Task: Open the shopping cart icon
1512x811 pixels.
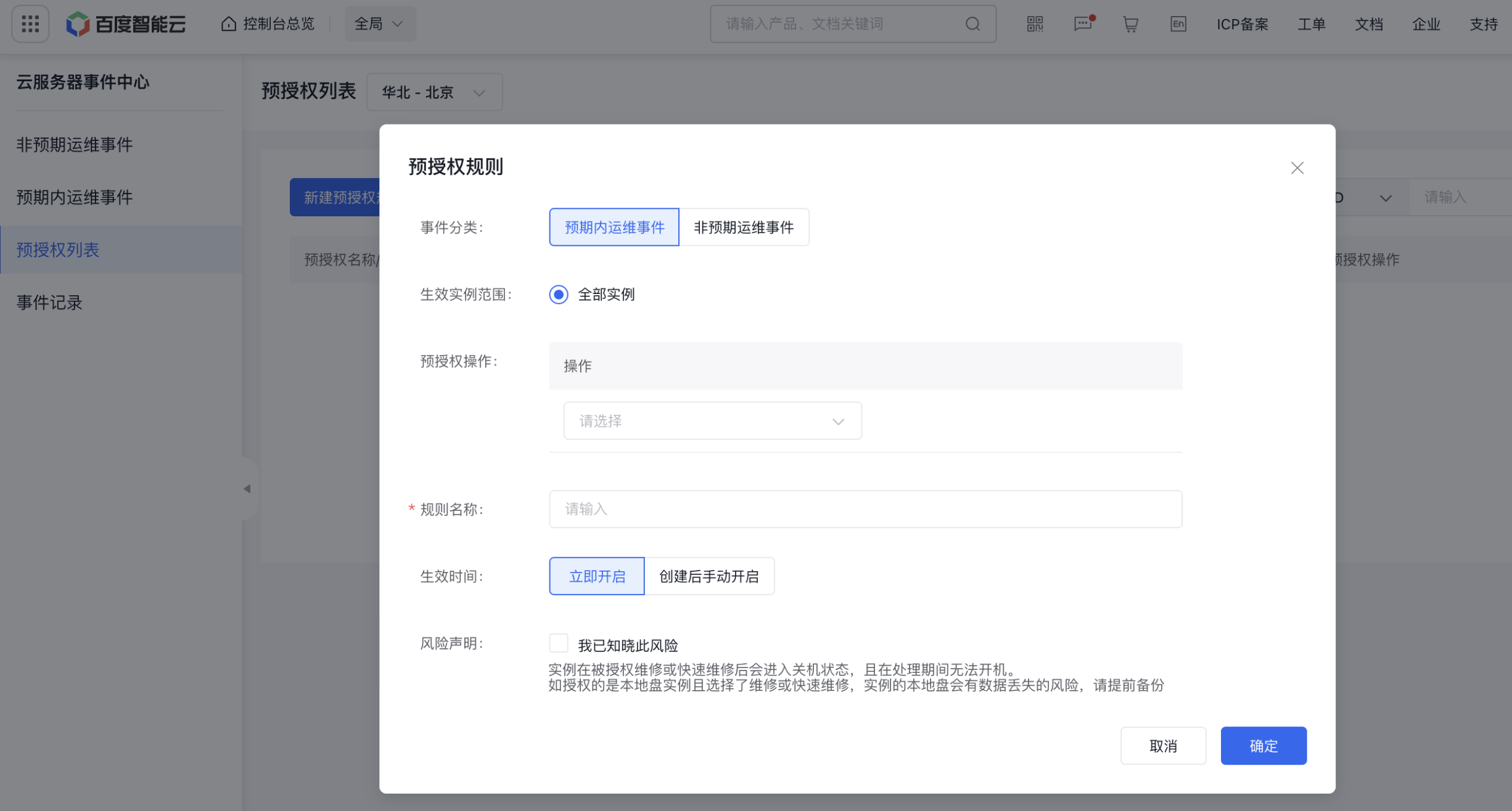Action: click(1130, 24)
